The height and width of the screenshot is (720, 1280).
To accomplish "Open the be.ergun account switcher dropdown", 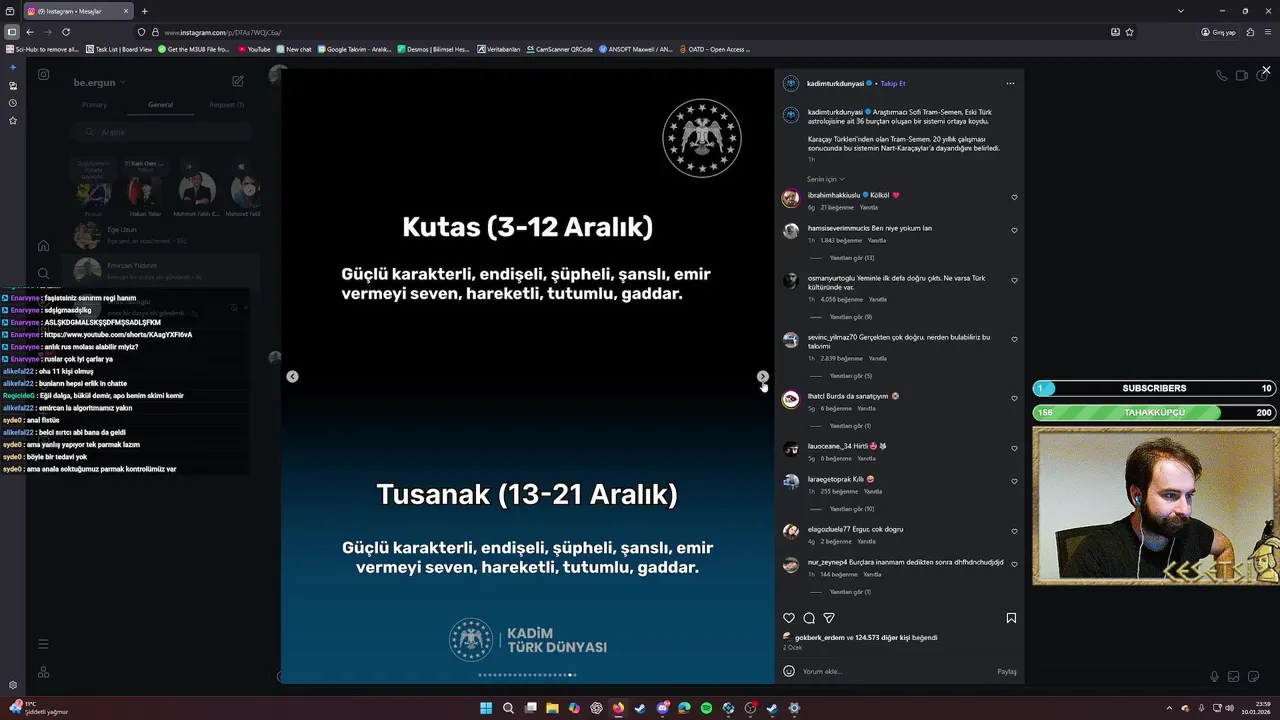I will 98,82.
